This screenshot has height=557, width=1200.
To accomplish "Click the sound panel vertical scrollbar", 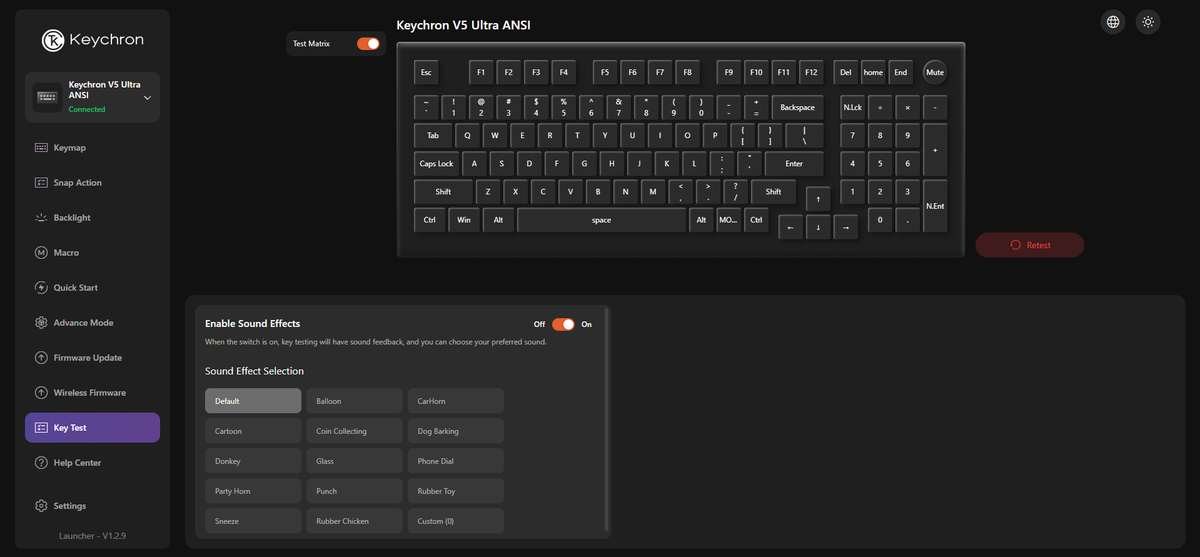I will (606, 420).
